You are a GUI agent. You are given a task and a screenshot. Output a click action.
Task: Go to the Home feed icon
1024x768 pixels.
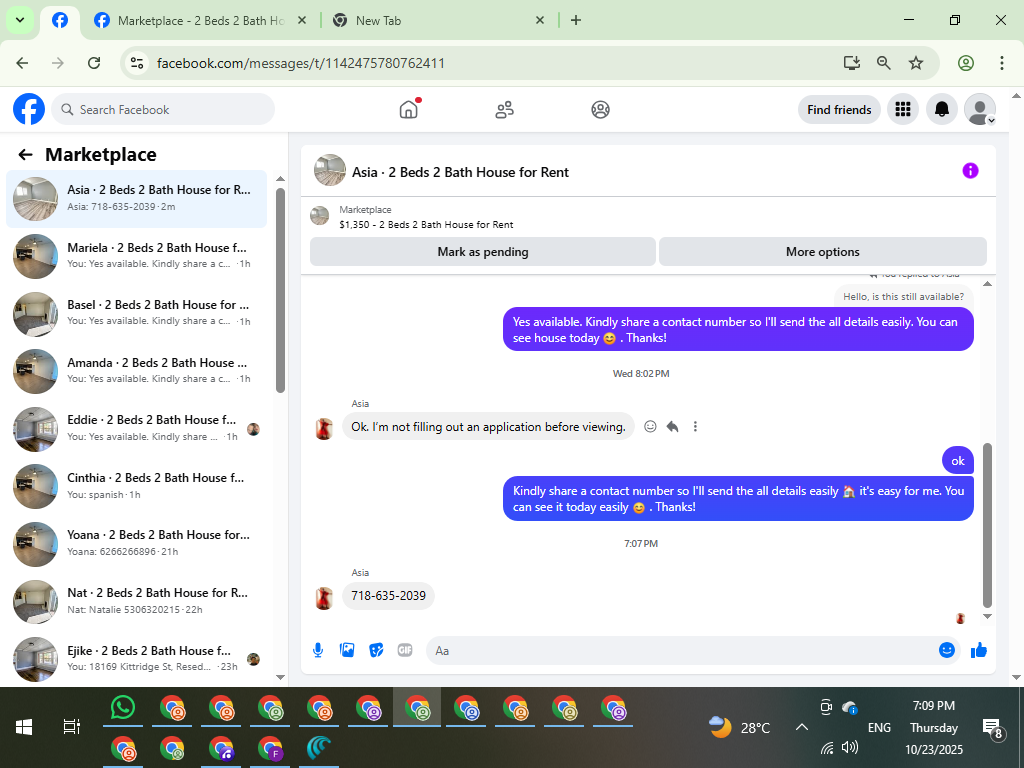click(408, 109)
